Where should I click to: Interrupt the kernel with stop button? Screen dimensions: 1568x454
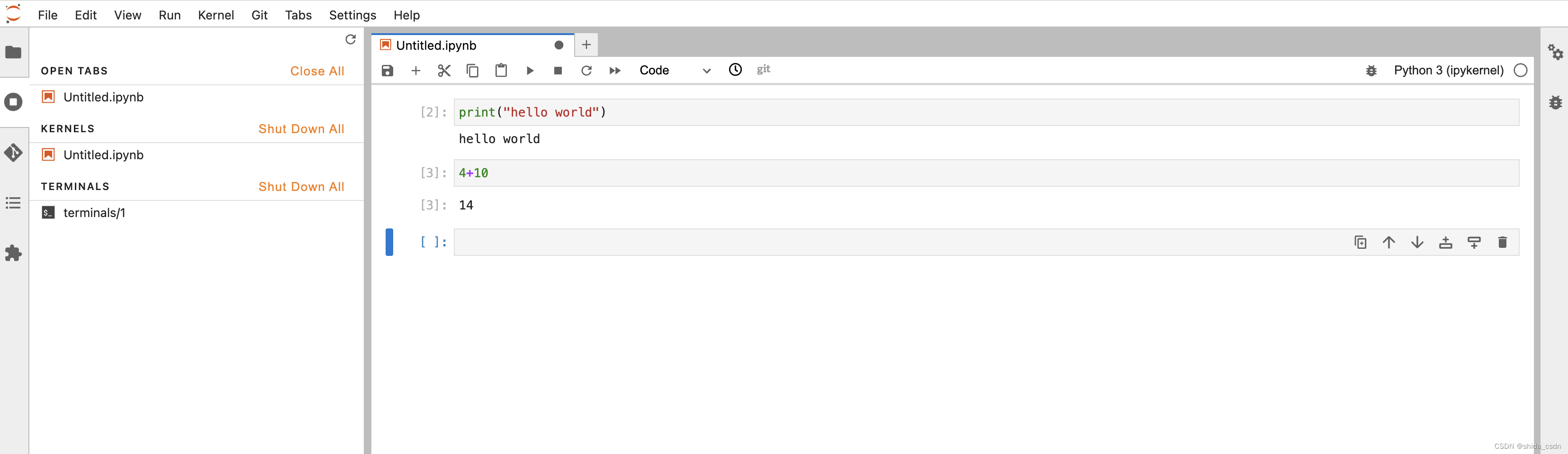558,71
